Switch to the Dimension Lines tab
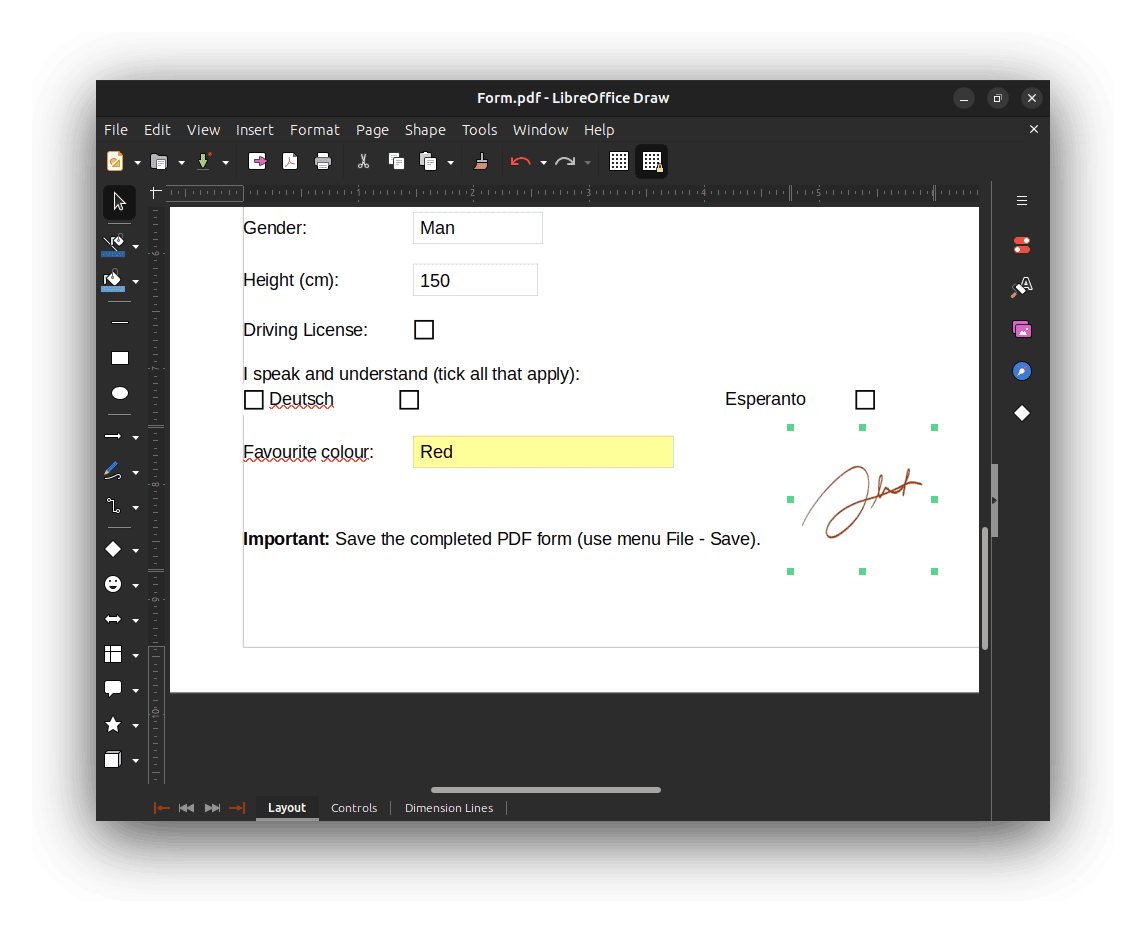The width and height of the screenshot is (1146, 933). pyautogui.click(x=449, y=808)
